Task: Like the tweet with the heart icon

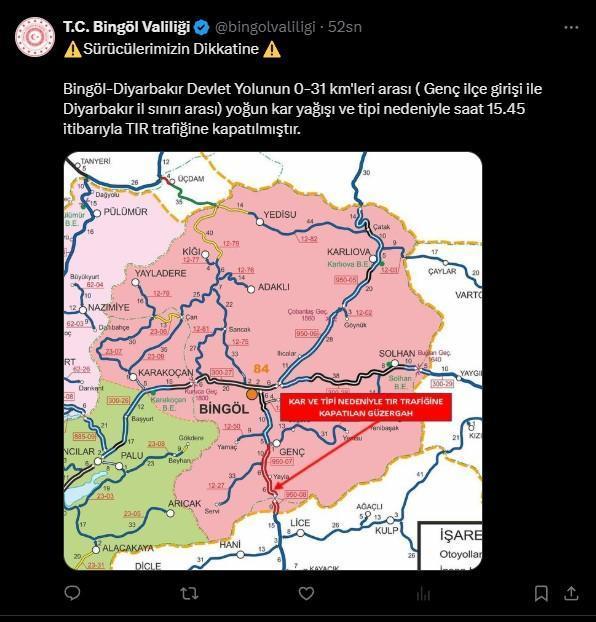Action: [x=306, y=593]
